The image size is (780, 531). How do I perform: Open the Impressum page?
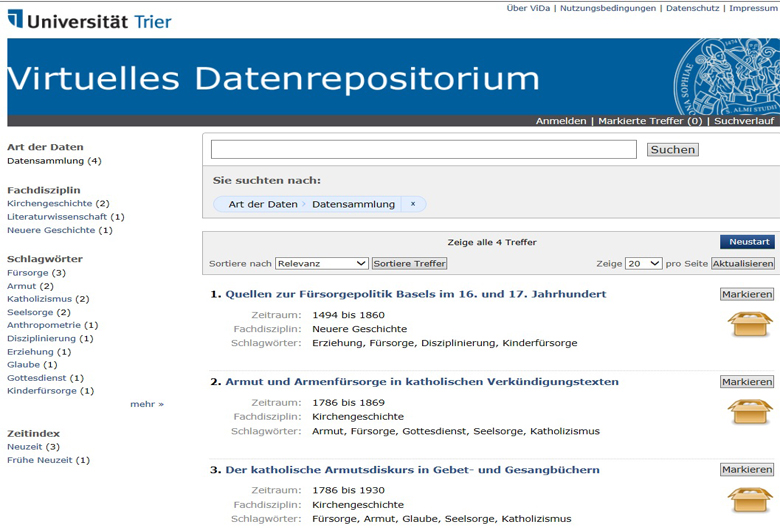(x=753, y=8)
